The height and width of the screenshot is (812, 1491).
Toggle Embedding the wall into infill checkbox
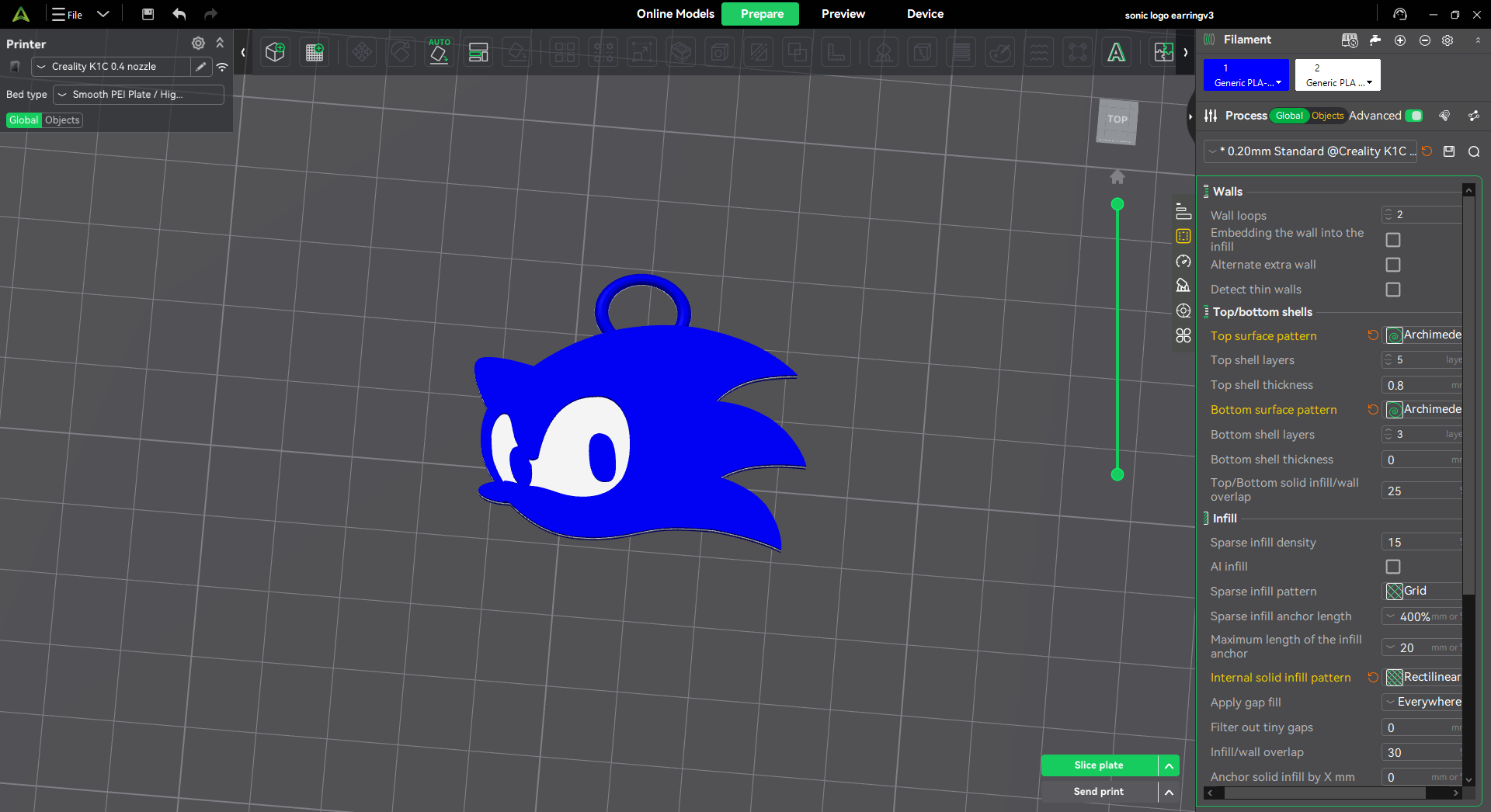click(x=1393, y=240)
